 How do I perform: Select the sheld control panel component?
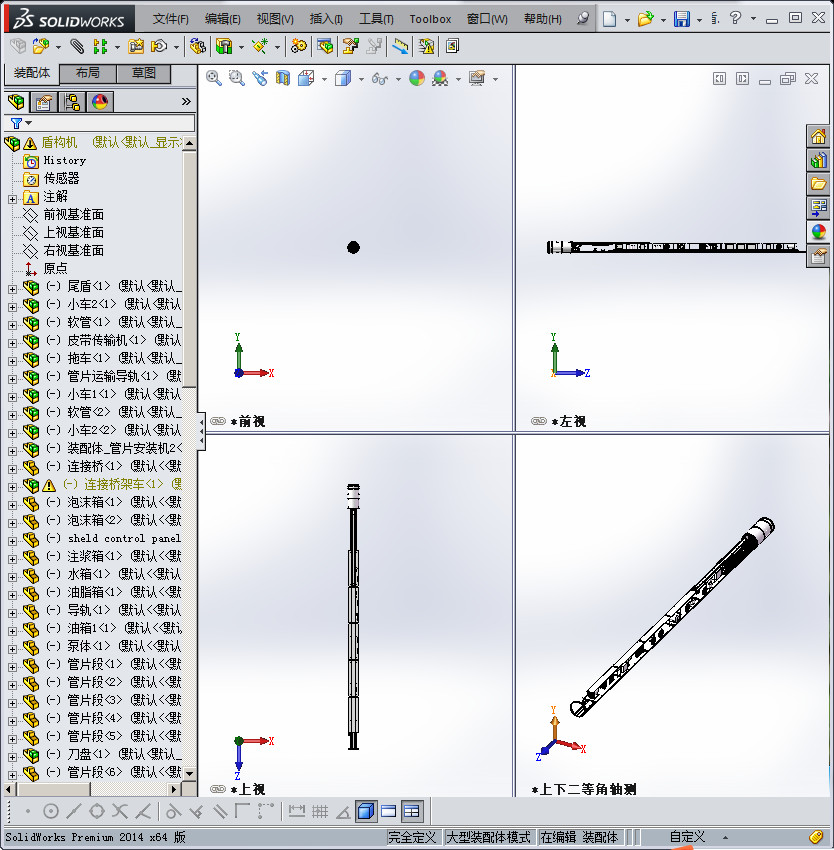pyautogui.click(x=124, y=538)
